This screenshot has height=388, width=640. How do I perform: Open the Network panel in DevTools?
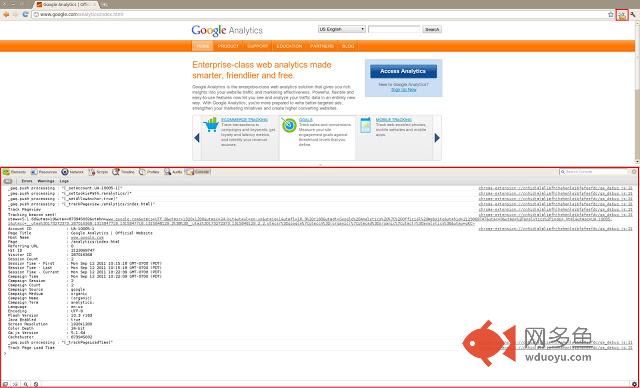pyautogui.click(x=72, y=172)
